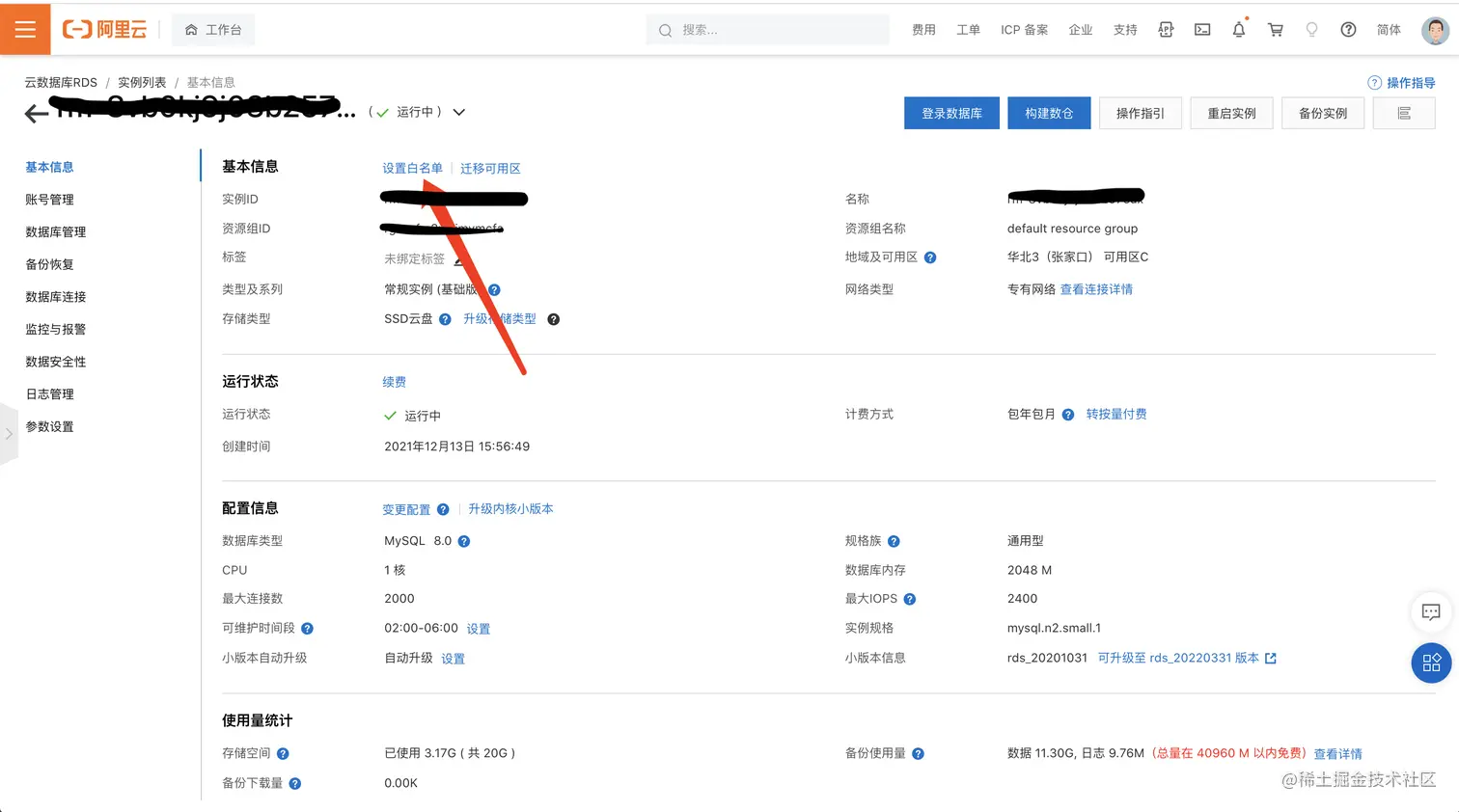Open the notification bell
Viewport: 1459px width, 812px height.
1239,30
